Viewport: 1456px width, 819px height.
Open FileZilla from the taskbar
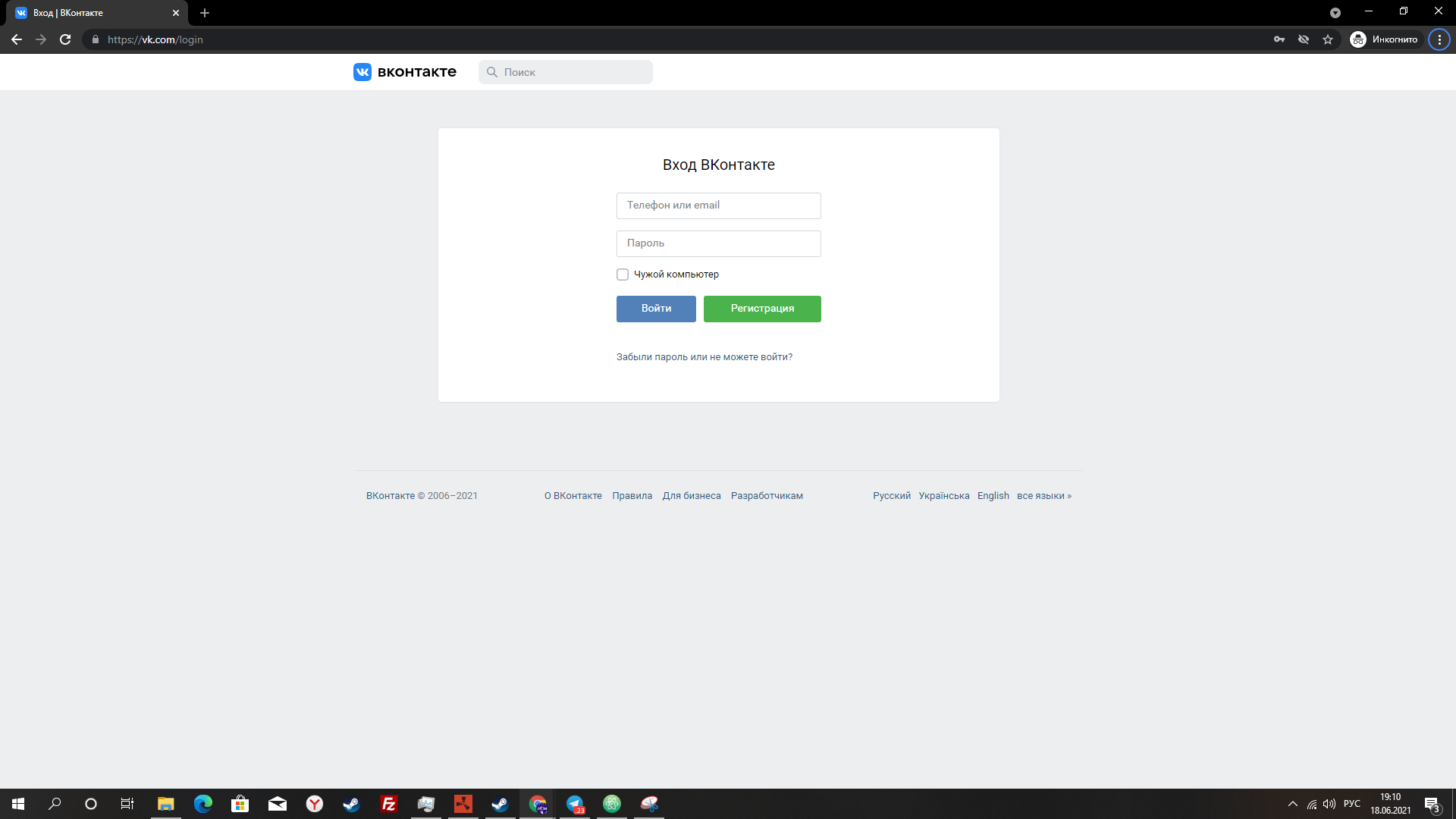pos(388,804)
